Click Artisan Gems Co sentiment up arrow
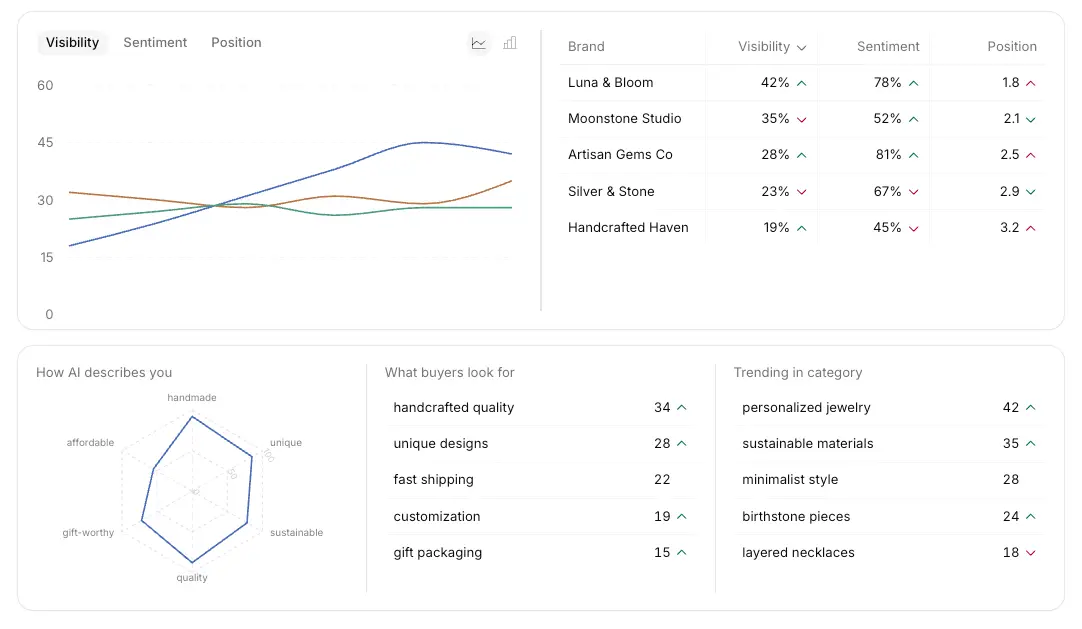 pos(914,155)
